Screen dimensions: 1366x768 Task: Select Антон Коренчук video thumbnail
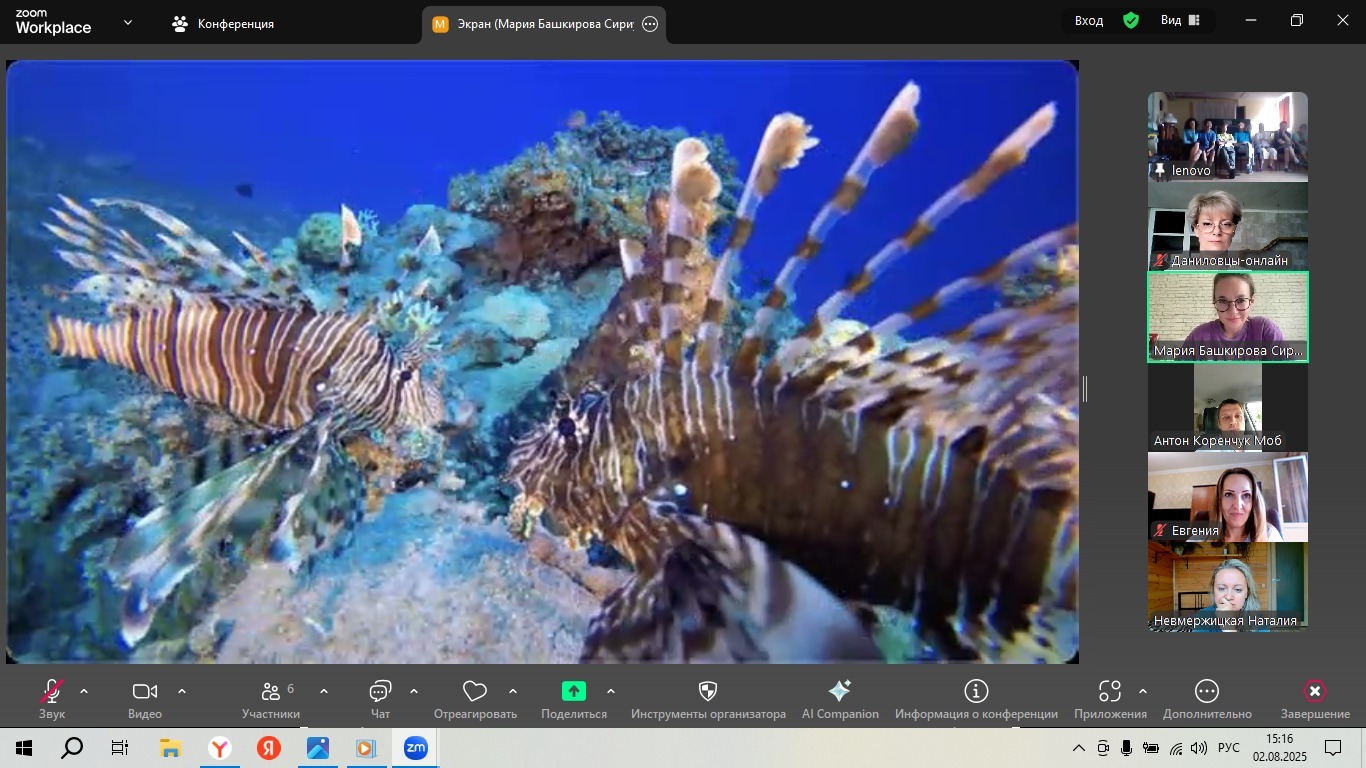(x=1227, y=407)
